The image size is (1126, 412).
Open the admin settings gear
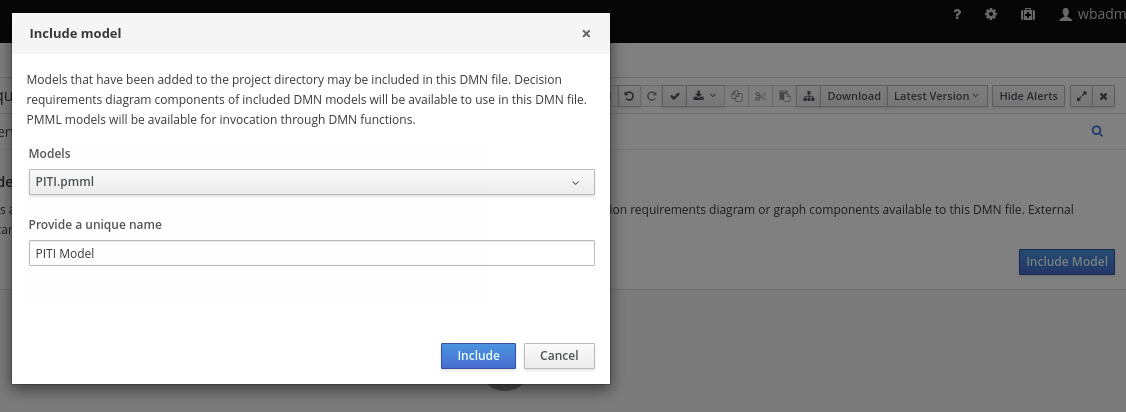[991, 14]
